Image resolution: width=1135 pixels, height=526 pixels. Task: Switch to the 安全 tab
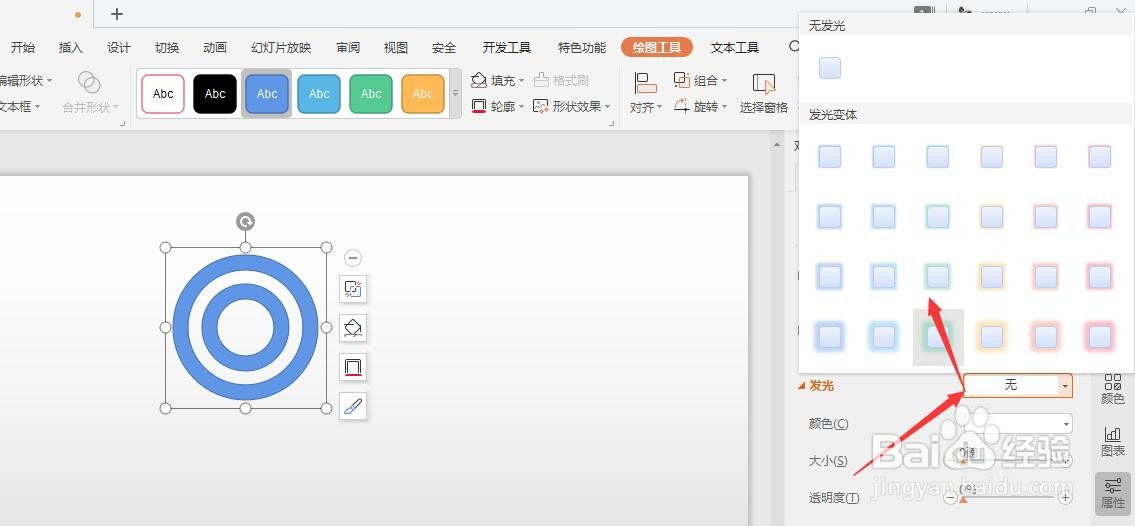444,48
